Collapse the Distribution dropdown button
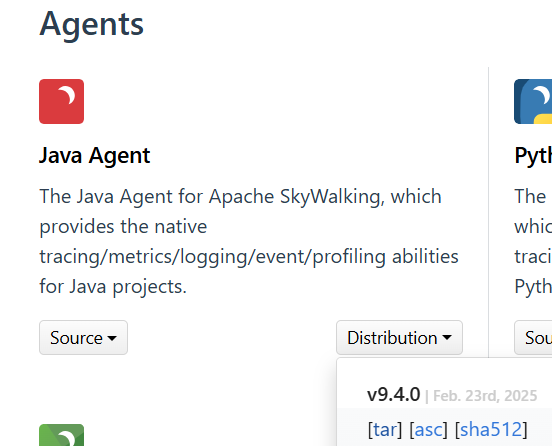Screen dimensions: 552x446 [399, 338]
